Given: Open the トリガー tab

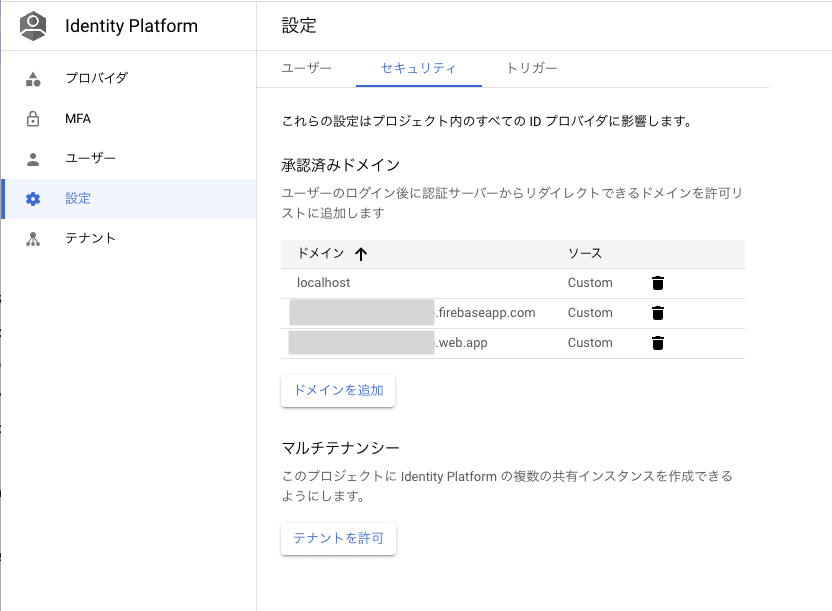Looking at the screenshot, I should coord(532,68).
